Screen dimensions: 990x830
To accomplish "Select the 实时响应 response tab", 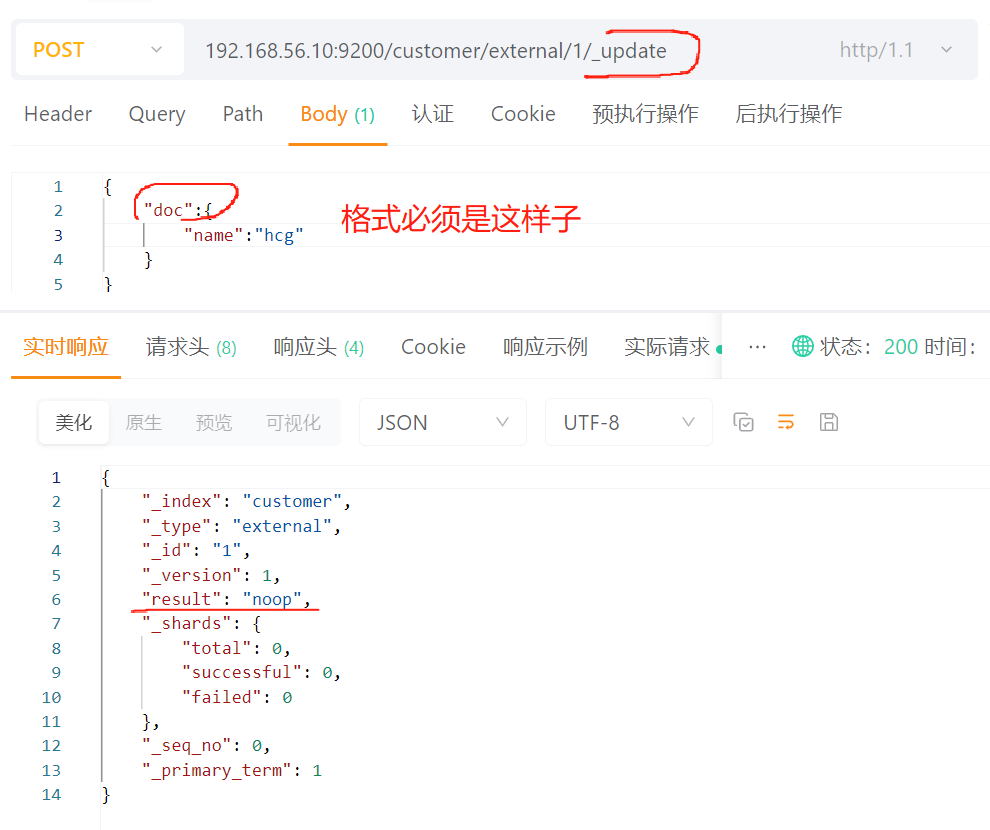I will [66, 347].
